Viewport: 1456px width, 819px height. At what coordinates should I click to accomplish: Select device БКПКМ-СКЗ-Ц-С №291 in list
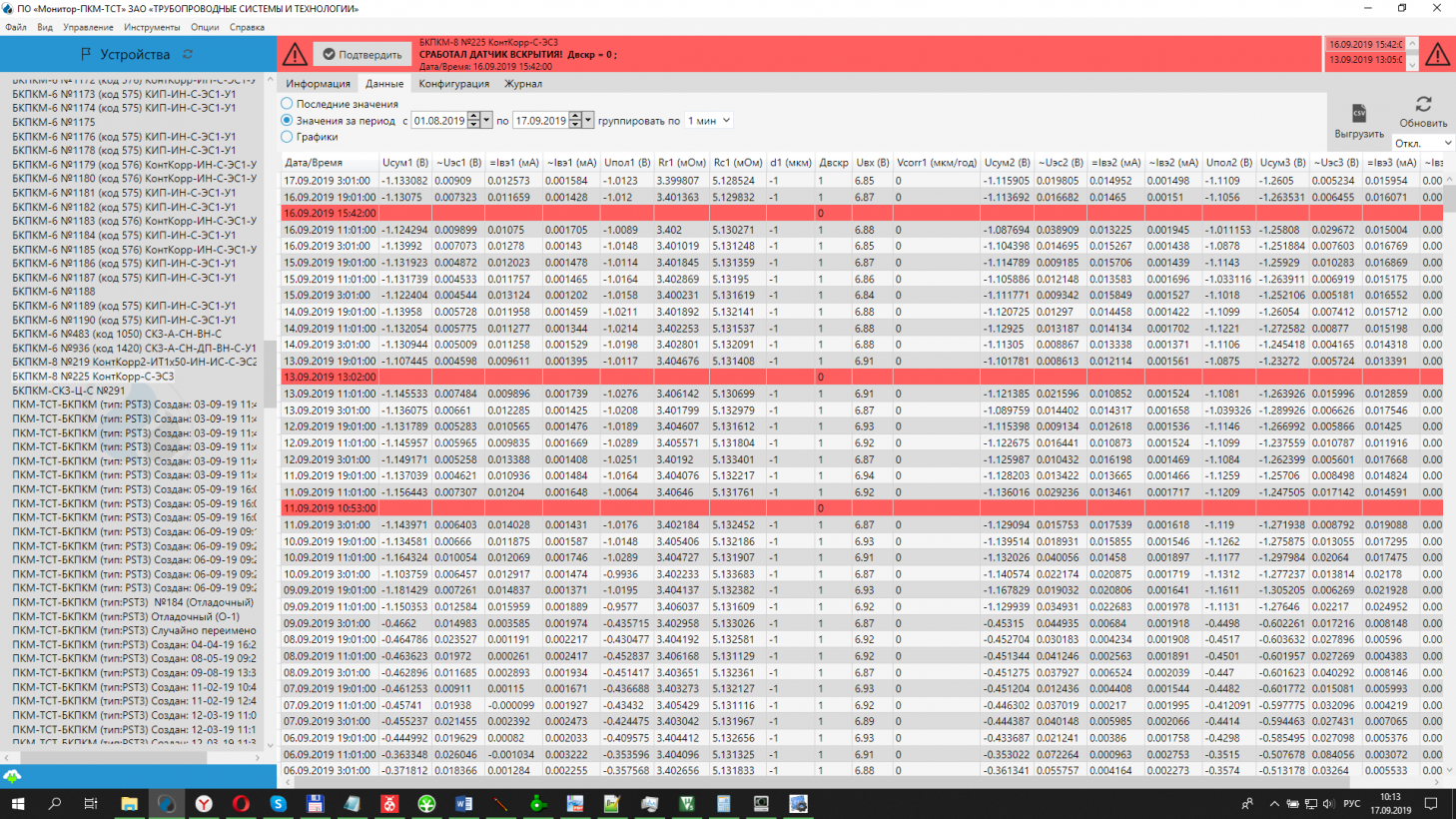pos(69,391)
